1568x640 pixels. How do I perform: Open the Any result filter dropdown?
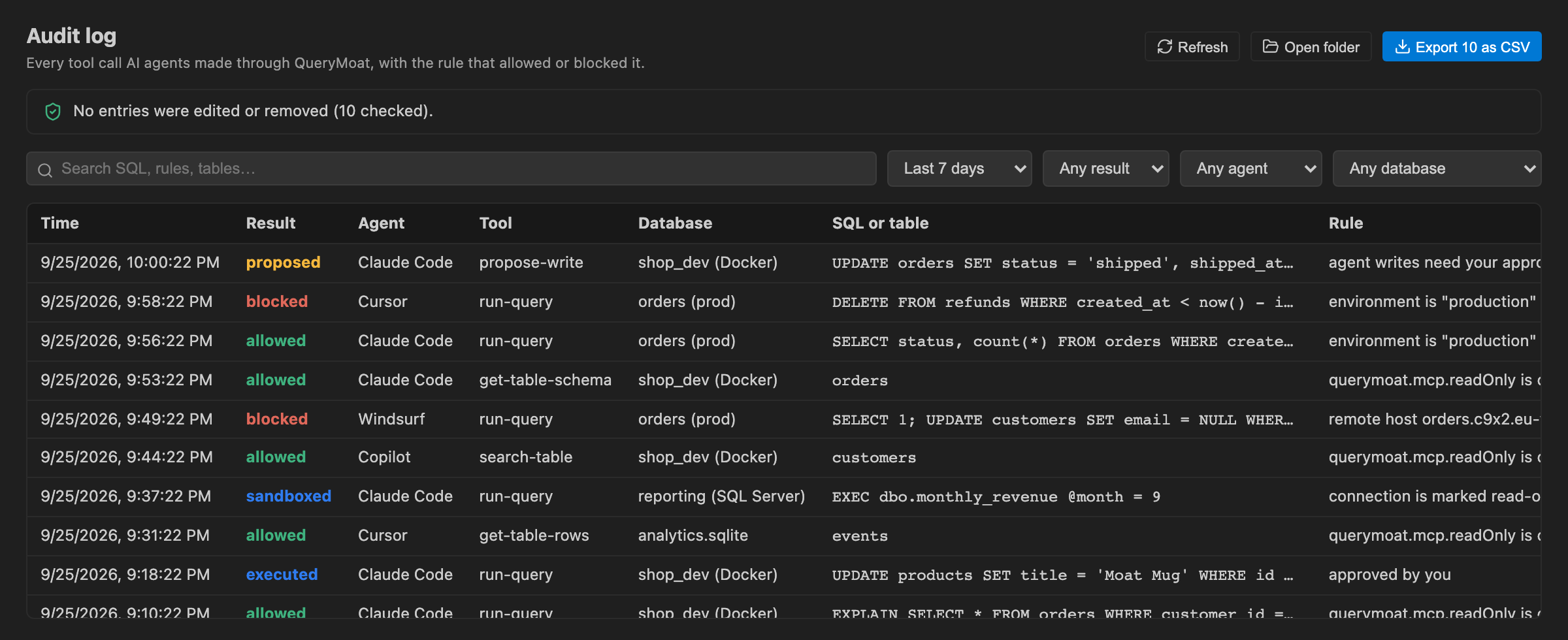[1105, 168]
